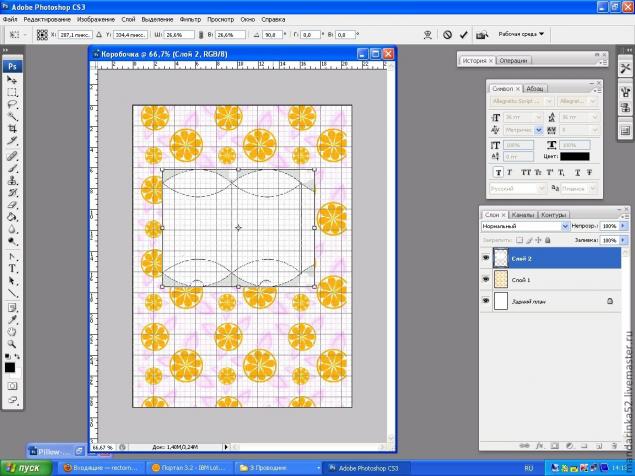The image size is (635, 476).
Task: Hide layer Слой 2 via eye icon
Action: [486, 258]
